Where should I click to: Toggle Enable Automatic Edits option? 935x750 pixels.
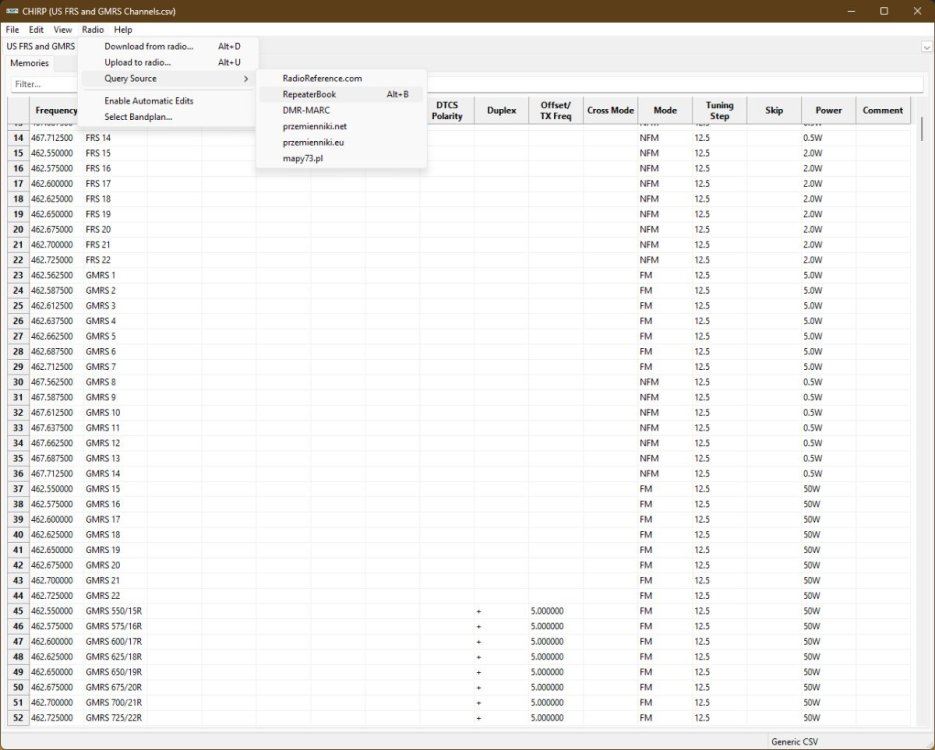pyautogui.click(x=149, y=101)
